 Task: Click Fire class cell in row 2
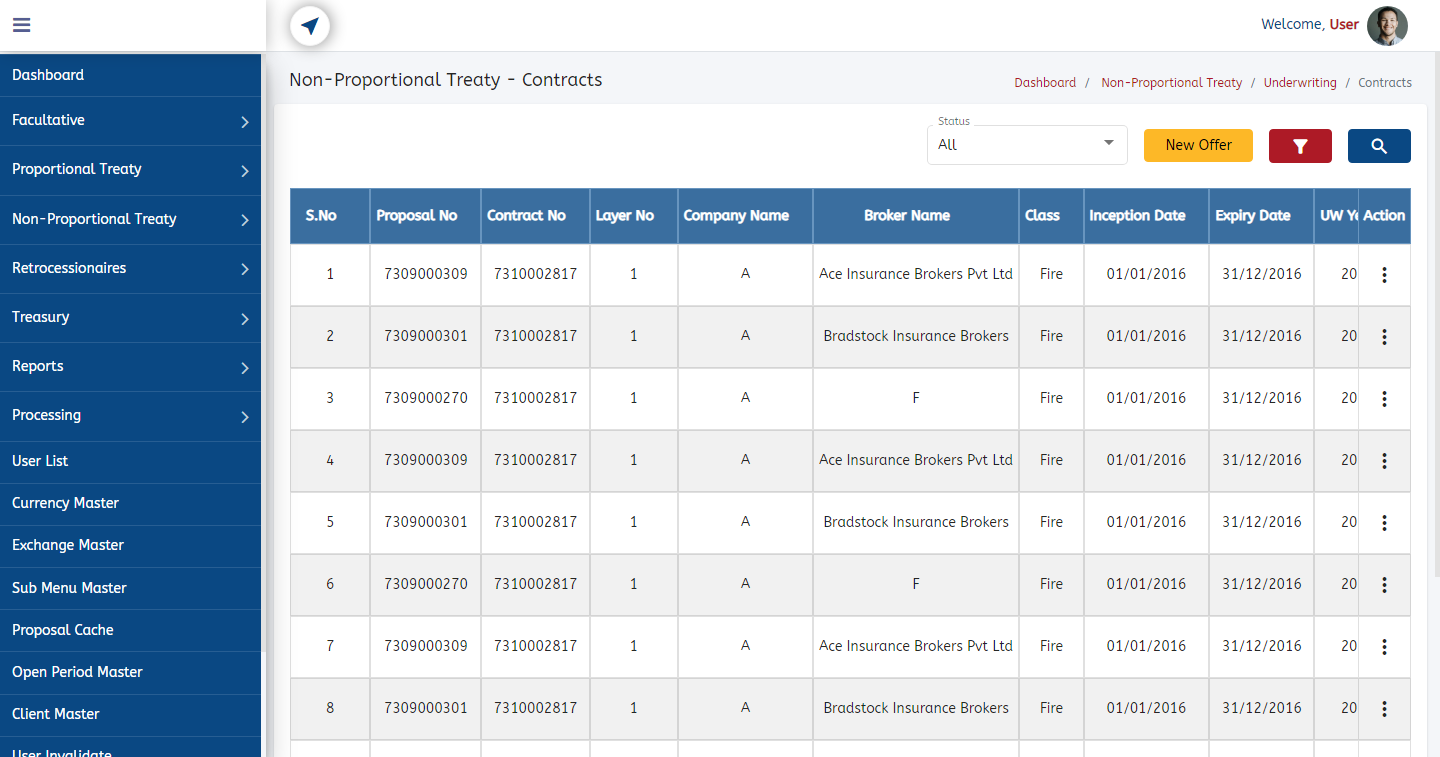1051,336
